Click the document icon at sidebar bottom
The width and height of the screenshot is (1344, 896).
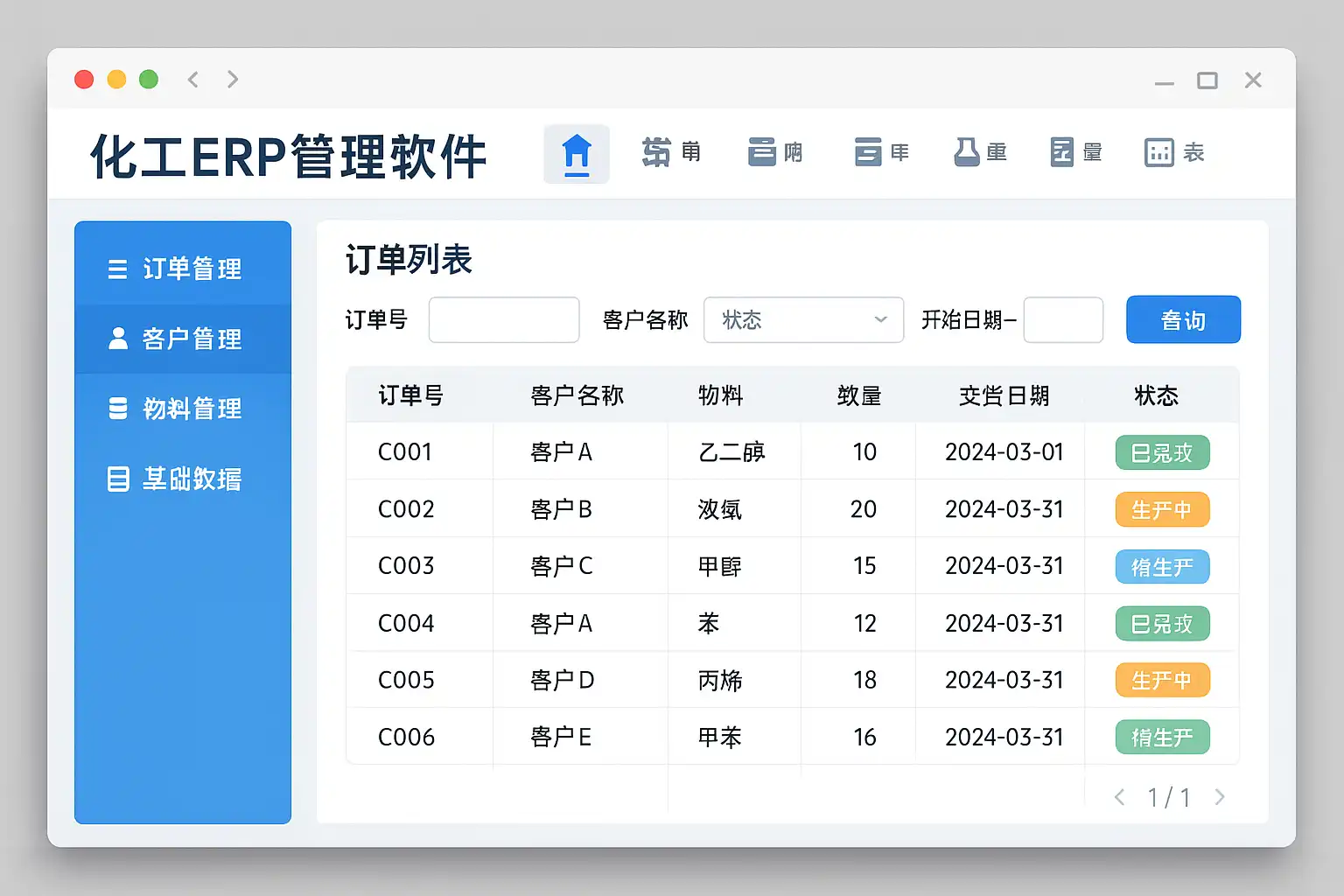[117, 479]
